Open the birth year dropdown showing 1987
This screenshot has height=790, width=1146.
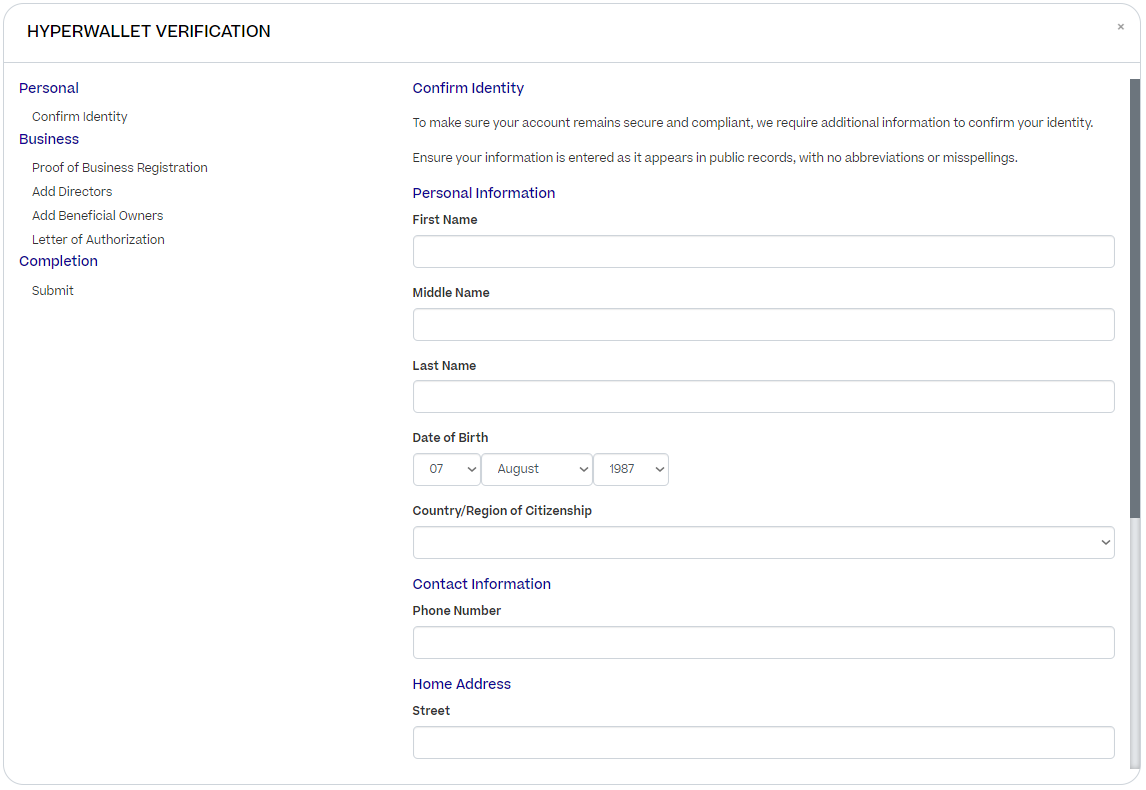(631, 469)
